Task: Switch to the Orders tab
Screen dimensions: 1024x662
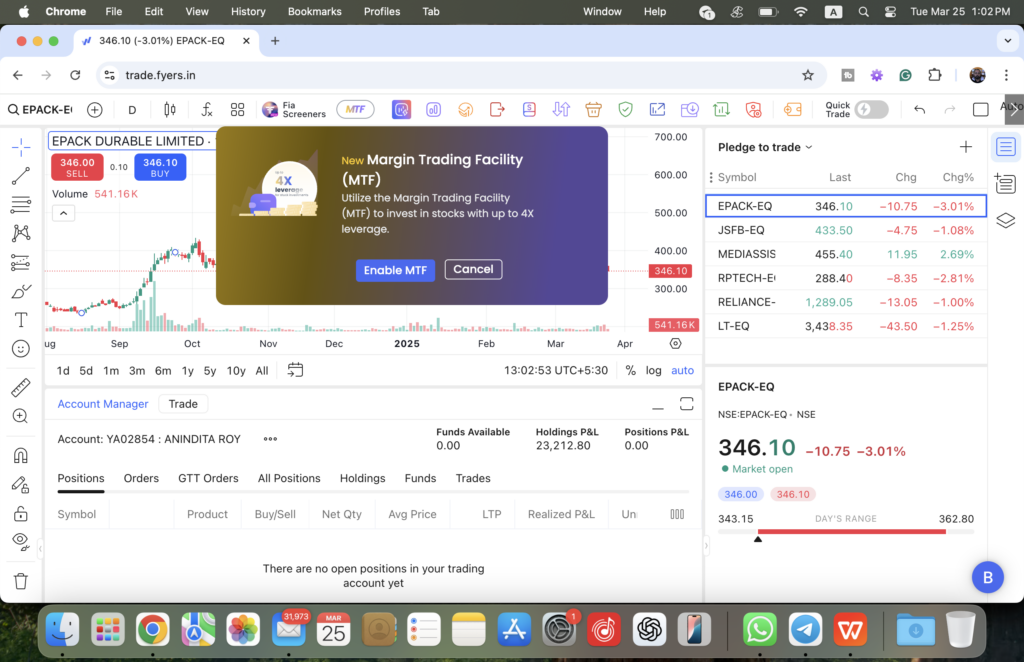Action: point(141,479)
